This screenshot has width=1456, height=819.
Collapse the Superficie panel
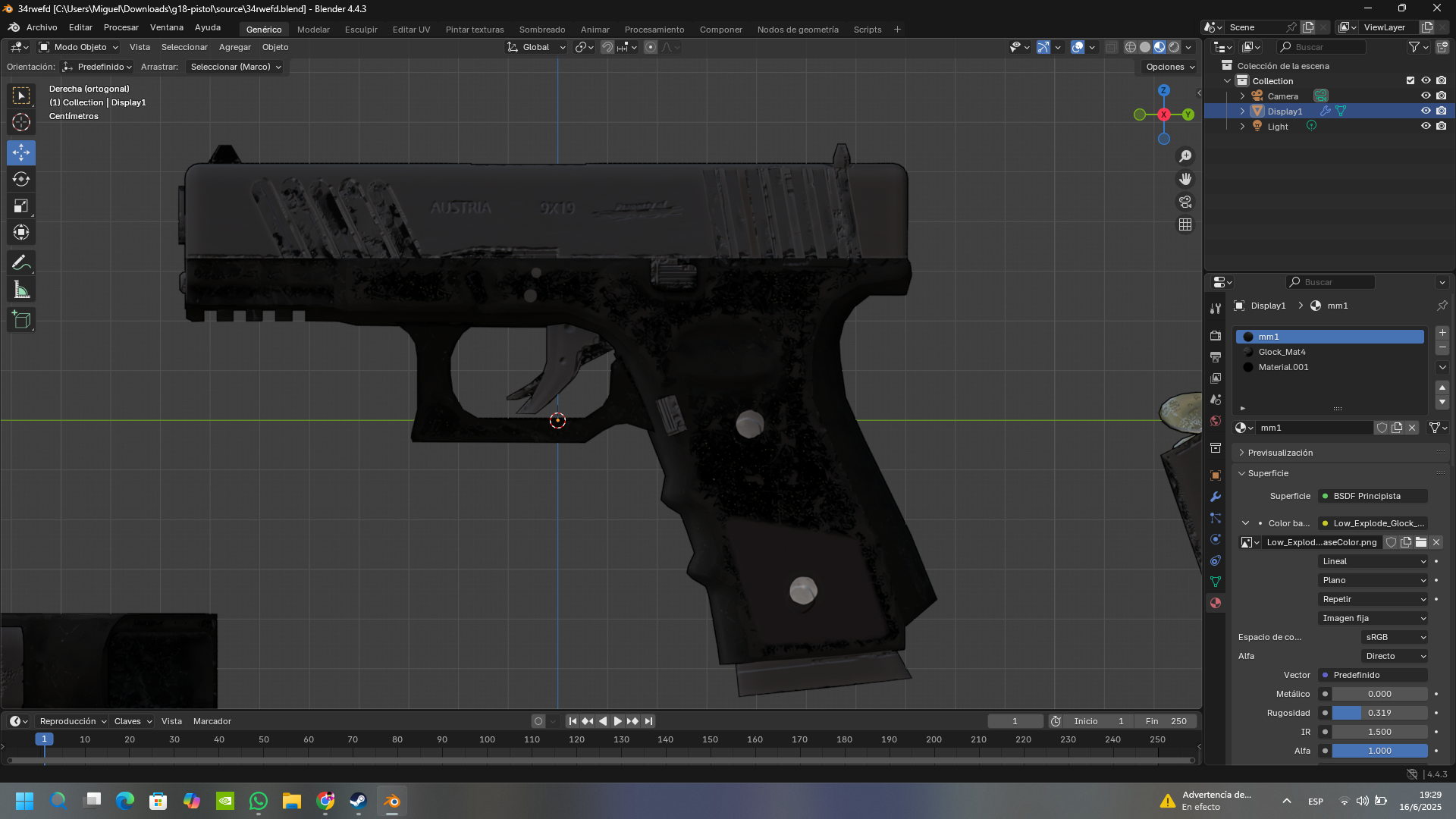coord(1339,473)
